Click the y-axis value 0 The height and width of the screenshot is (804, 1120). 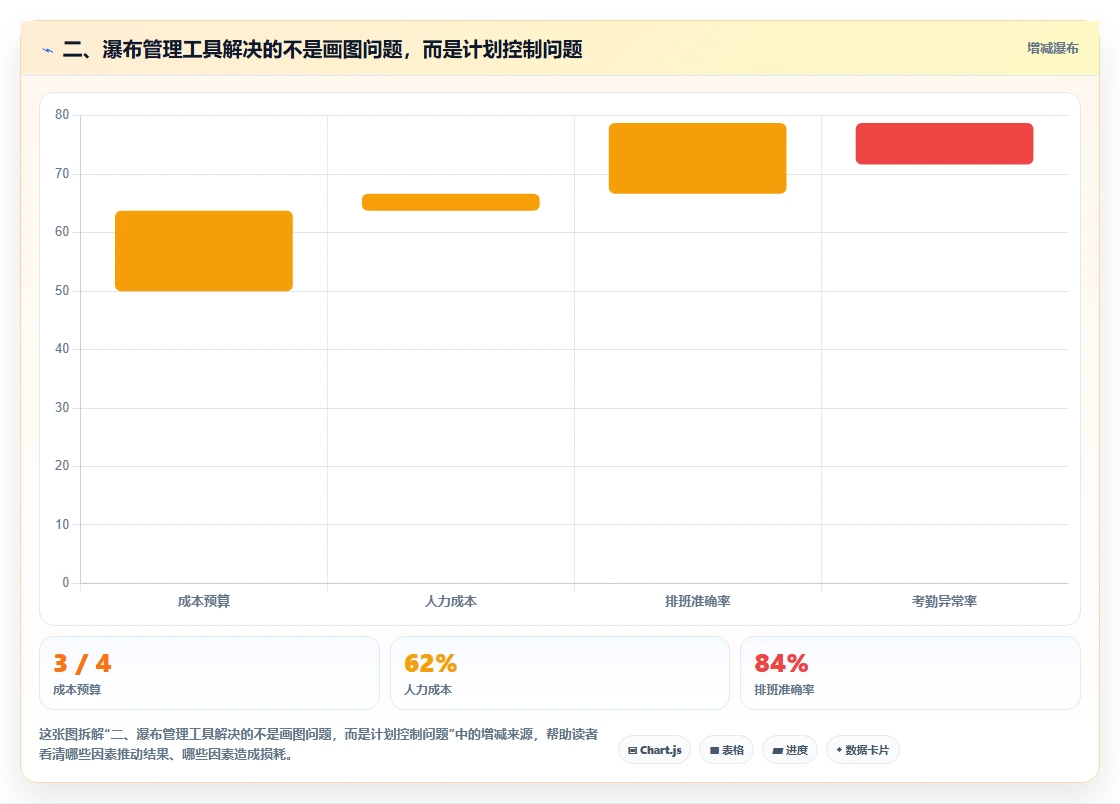click(66, 583)
